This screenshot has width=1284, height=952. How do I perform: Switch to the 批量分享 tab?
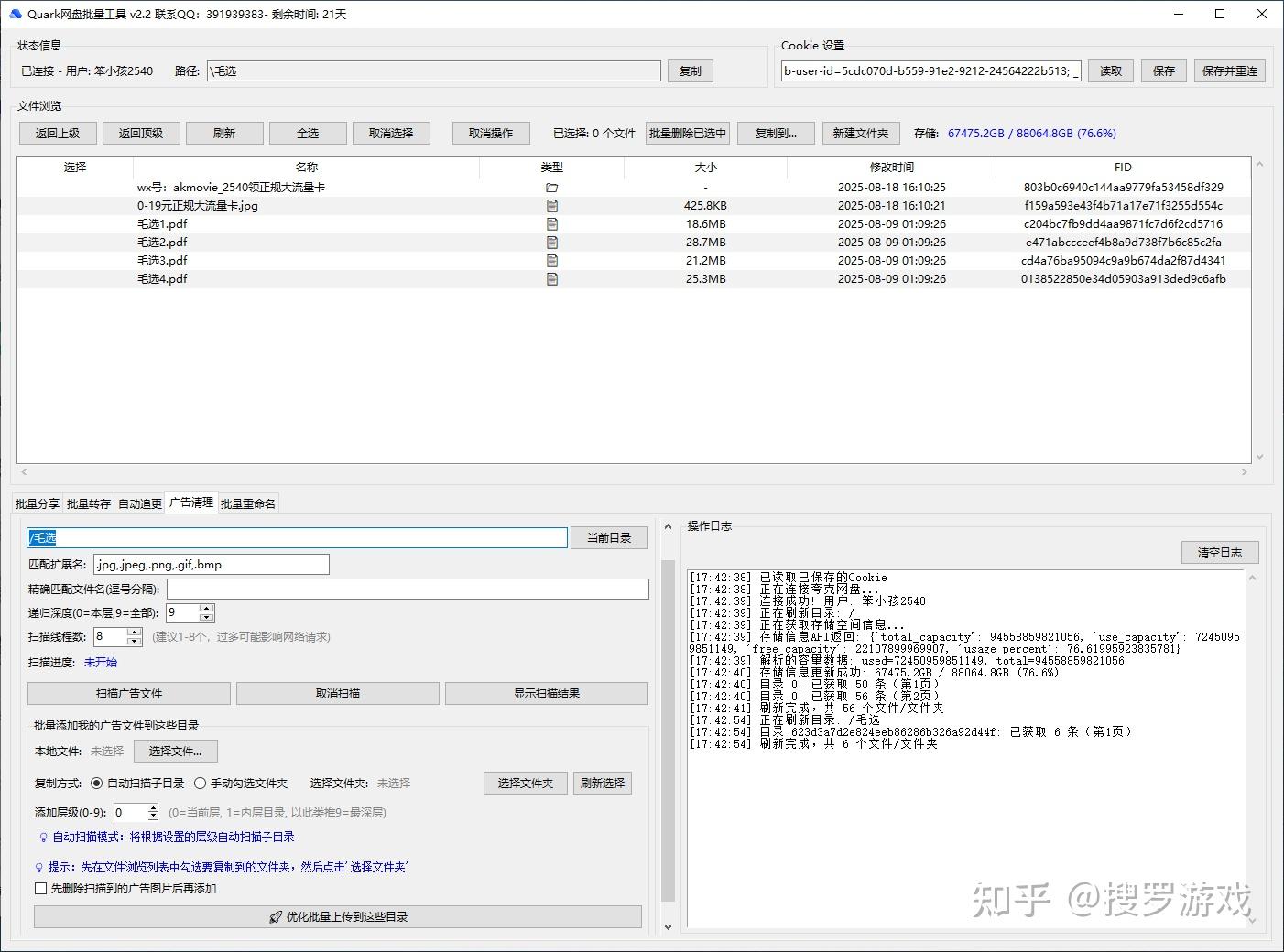coord(38,503)
